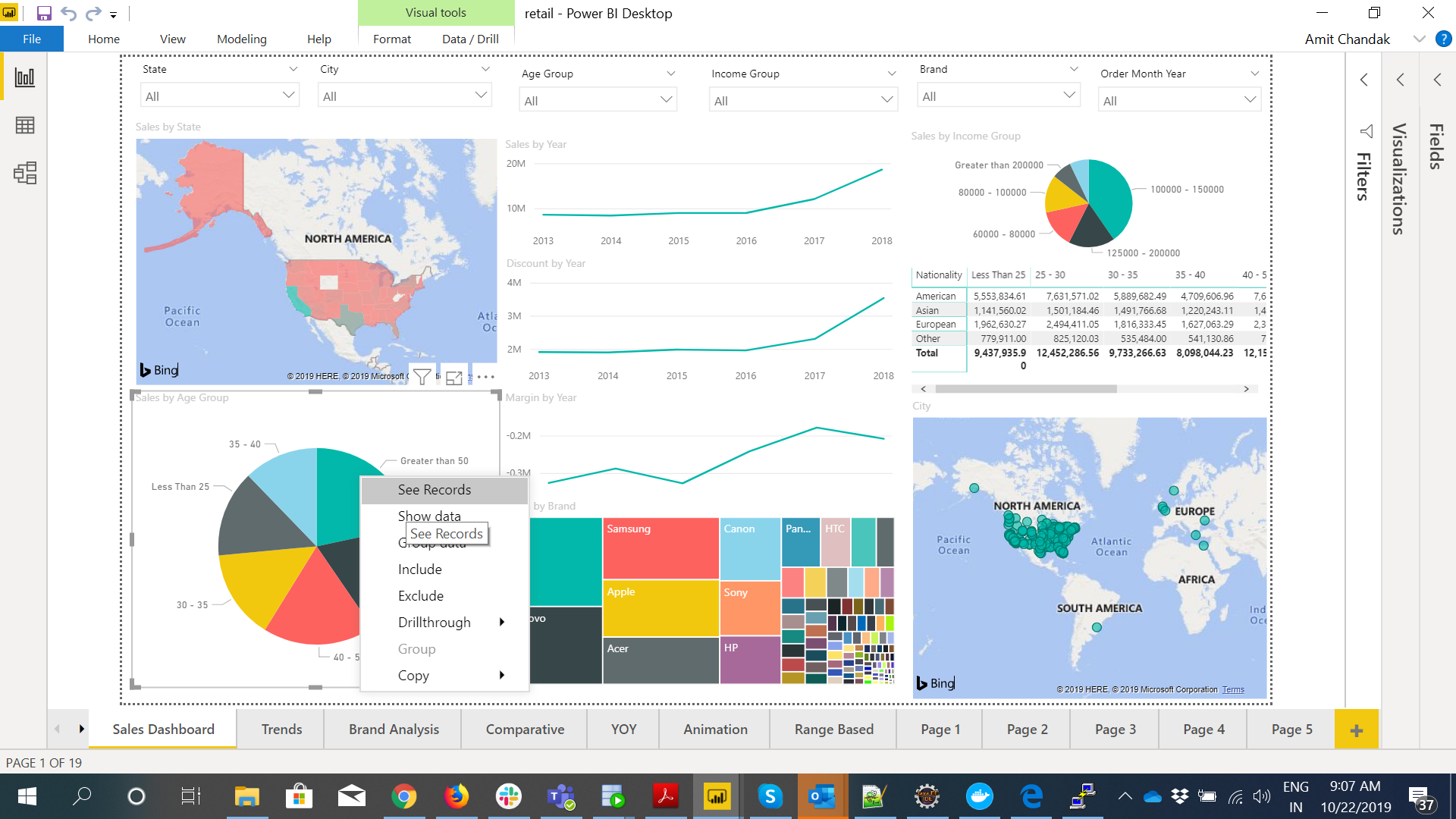Open the Copy submenu
Screen dimensions: 1456x819
[x=444, y=676]
